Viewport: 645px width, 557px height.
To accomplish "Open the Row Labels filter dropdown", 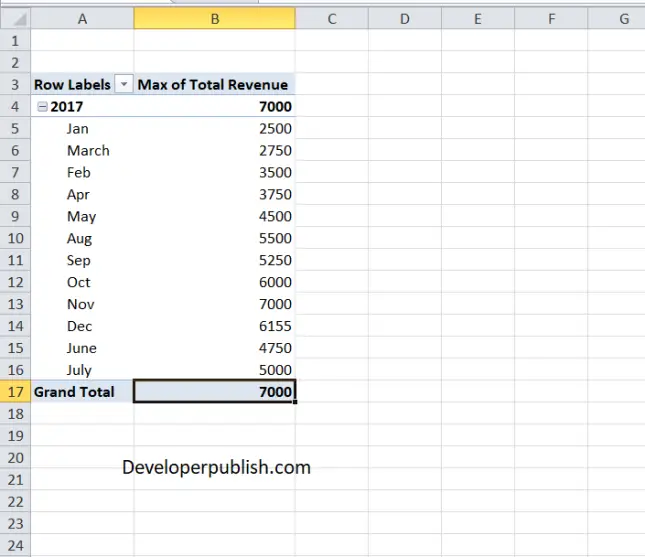I will pos(124,85).
